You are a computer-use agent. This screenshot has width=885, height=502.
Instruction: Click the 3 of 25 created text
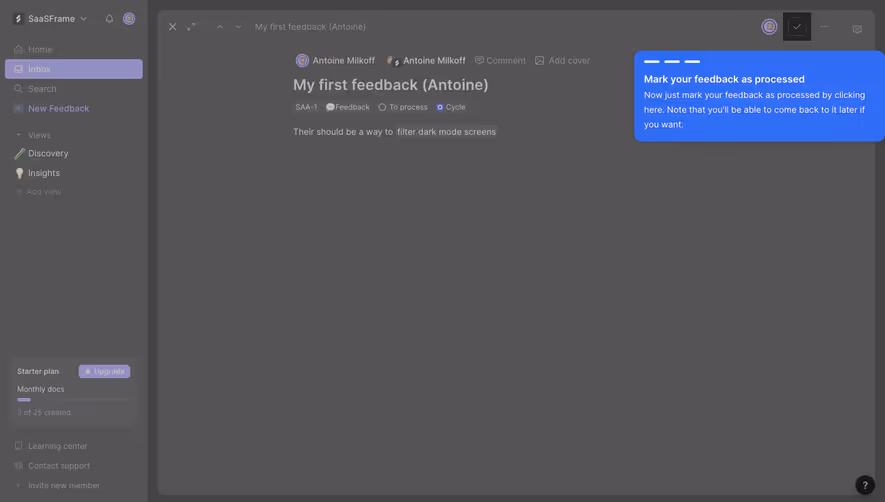43,413
